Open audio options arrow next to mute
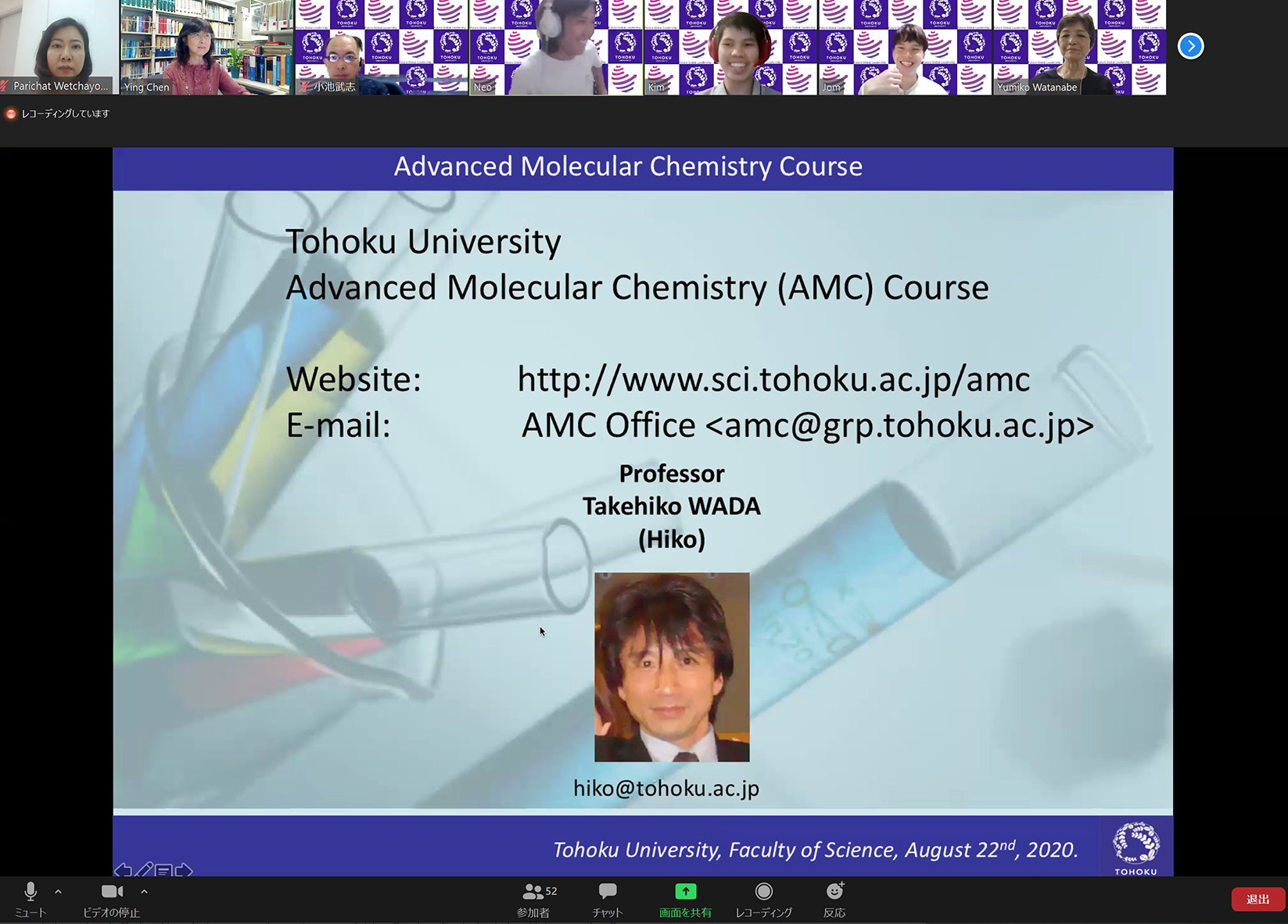Screen dimensions: 1288x924 pyautogui.click(x=58, y=891)
